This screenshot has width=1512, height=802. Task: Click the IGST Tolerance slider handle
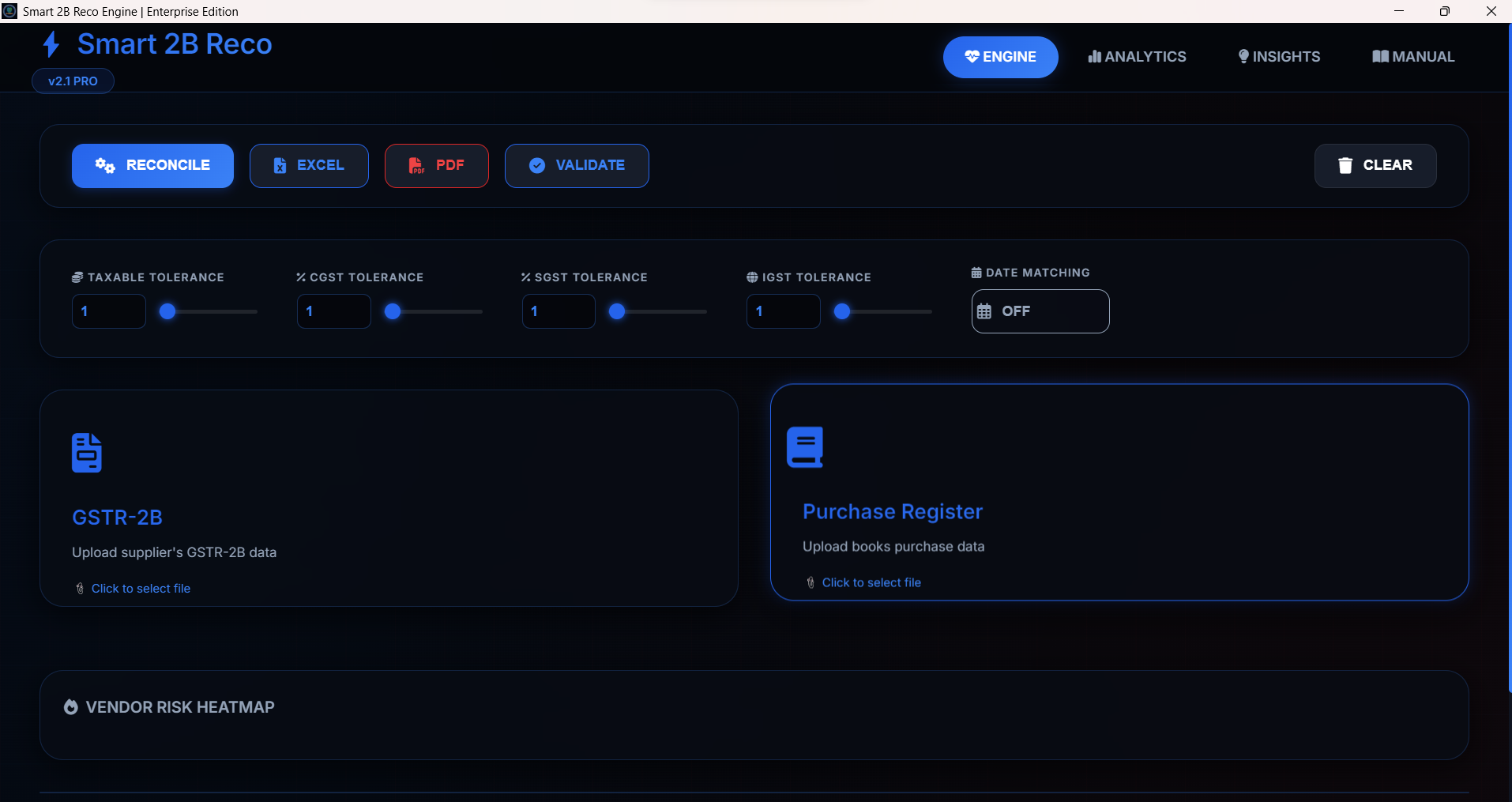click(842, 311)
